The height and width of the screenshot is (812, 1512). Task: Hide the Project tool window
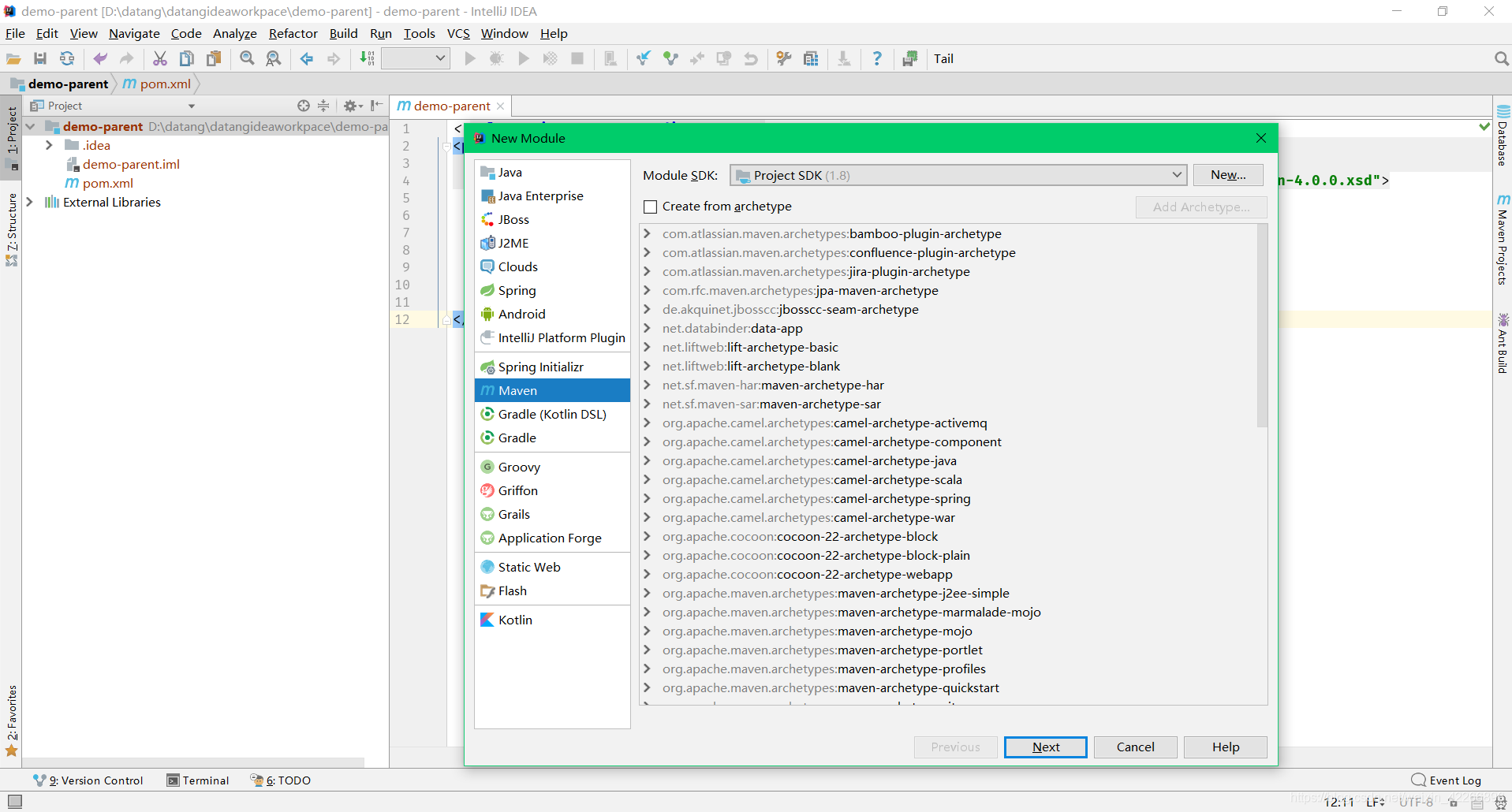point(377,106)
